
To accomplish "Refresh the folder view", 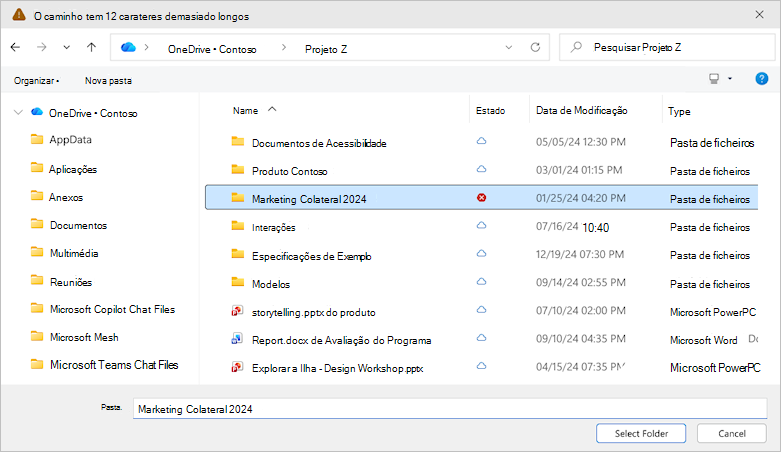I will (535, 47).
